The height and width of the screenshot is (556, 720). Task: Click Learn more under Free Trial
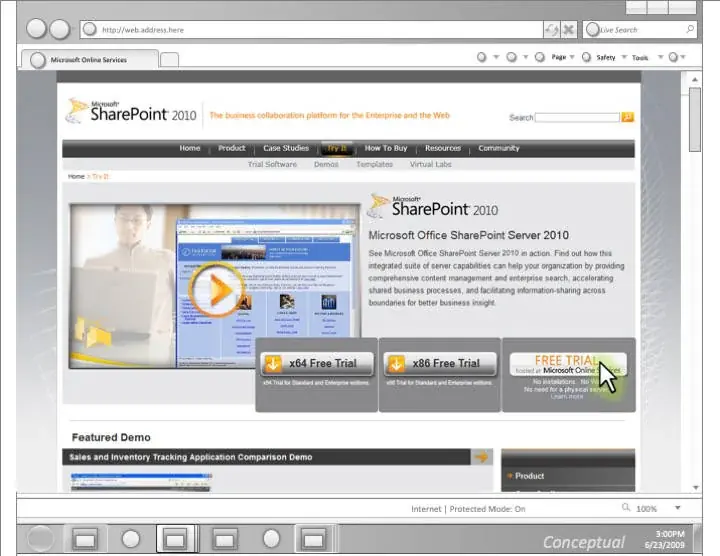tap(567, 396)
